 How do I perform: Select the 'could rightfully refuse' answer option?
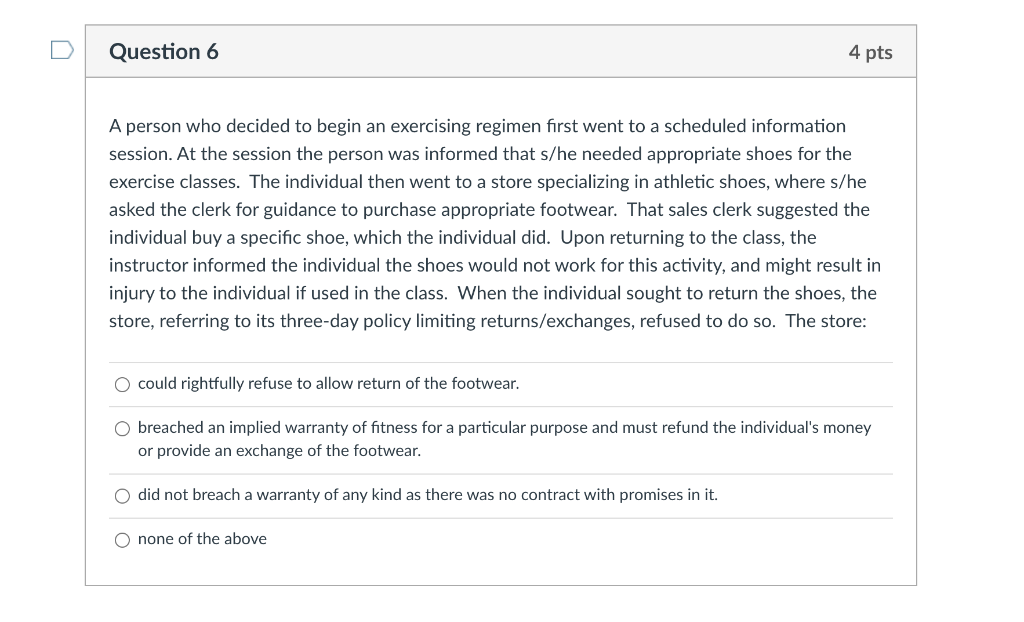point(122,383)
